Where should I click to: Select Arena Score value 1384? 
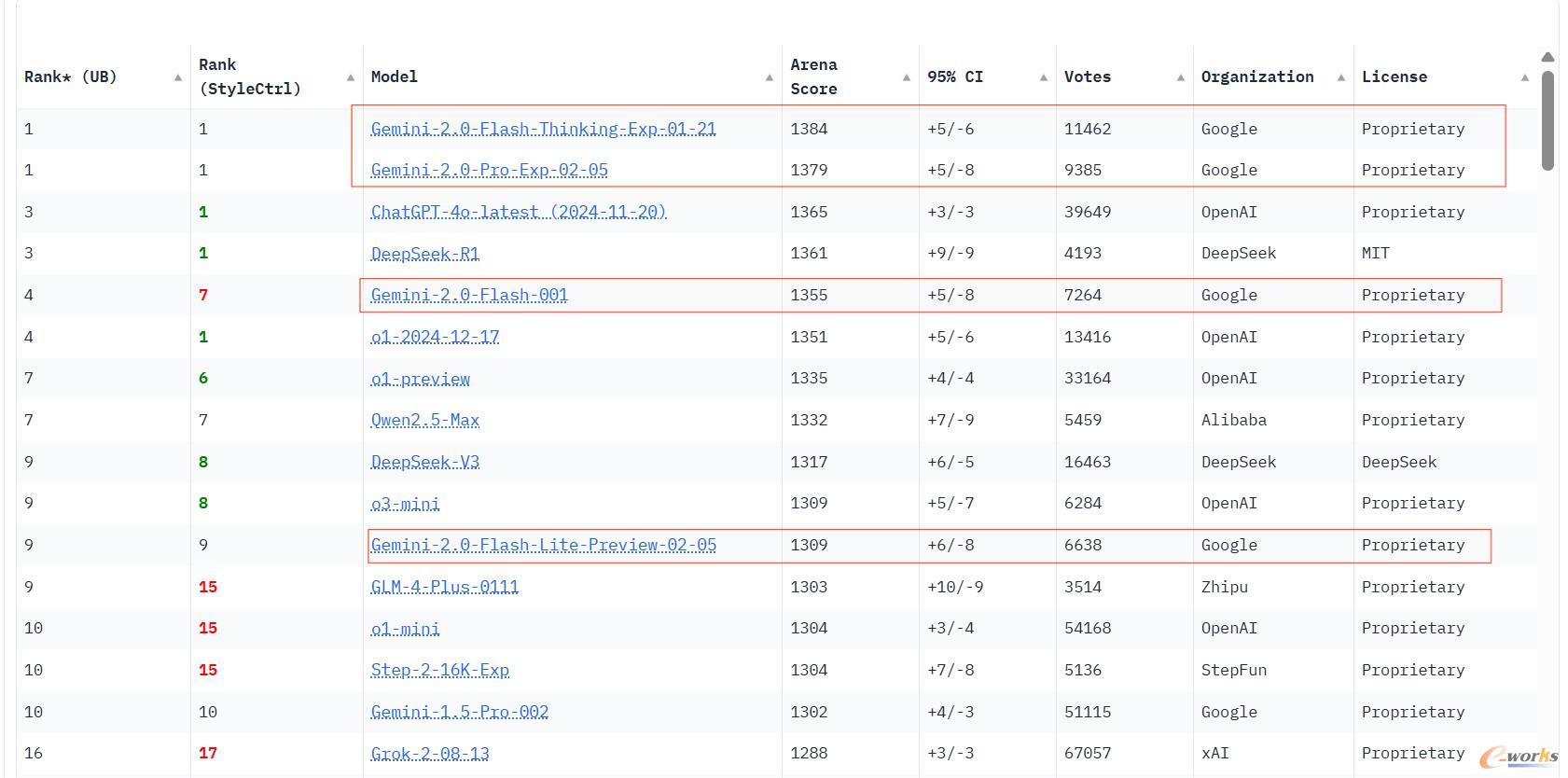coord(809,129)
